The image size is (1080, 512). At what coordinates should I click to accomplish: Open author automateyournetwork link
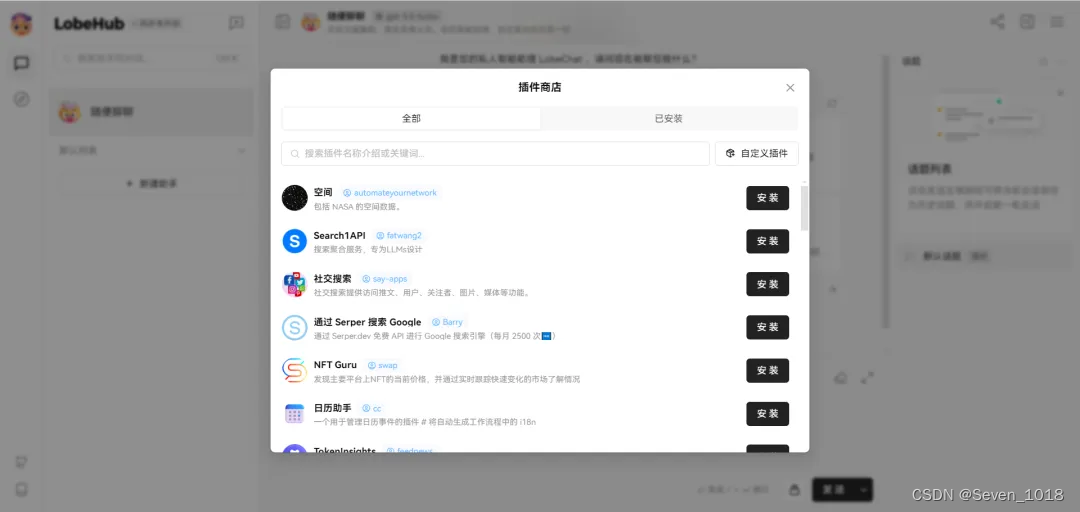click(x=390, y=193)
